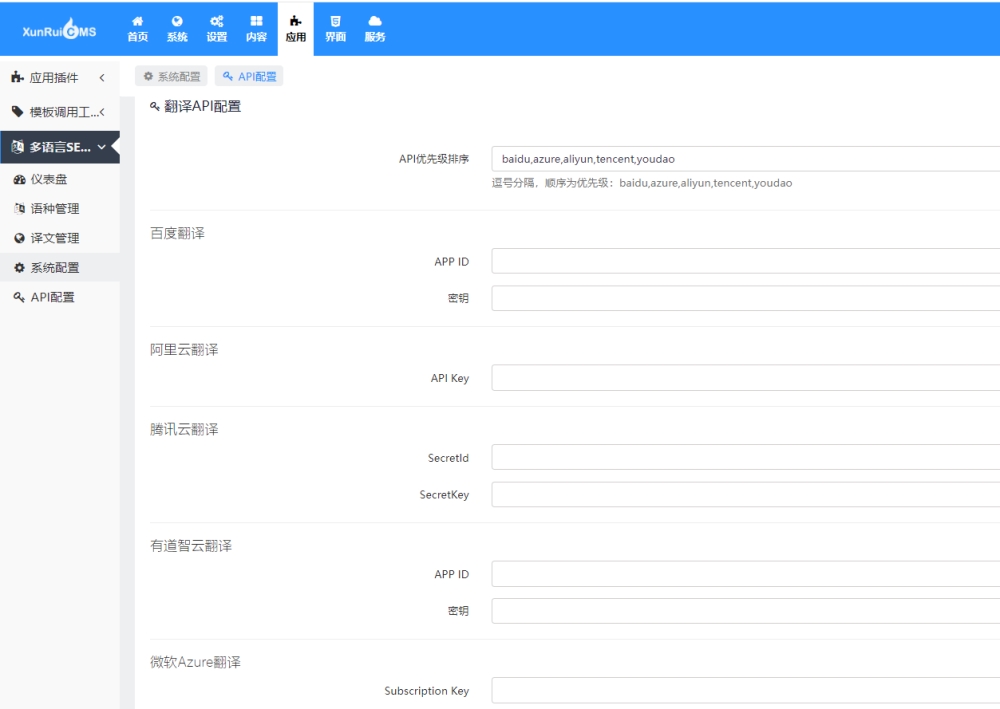Open API配置 in the sidebar
1000x709 pixels.
coord(60,297)
